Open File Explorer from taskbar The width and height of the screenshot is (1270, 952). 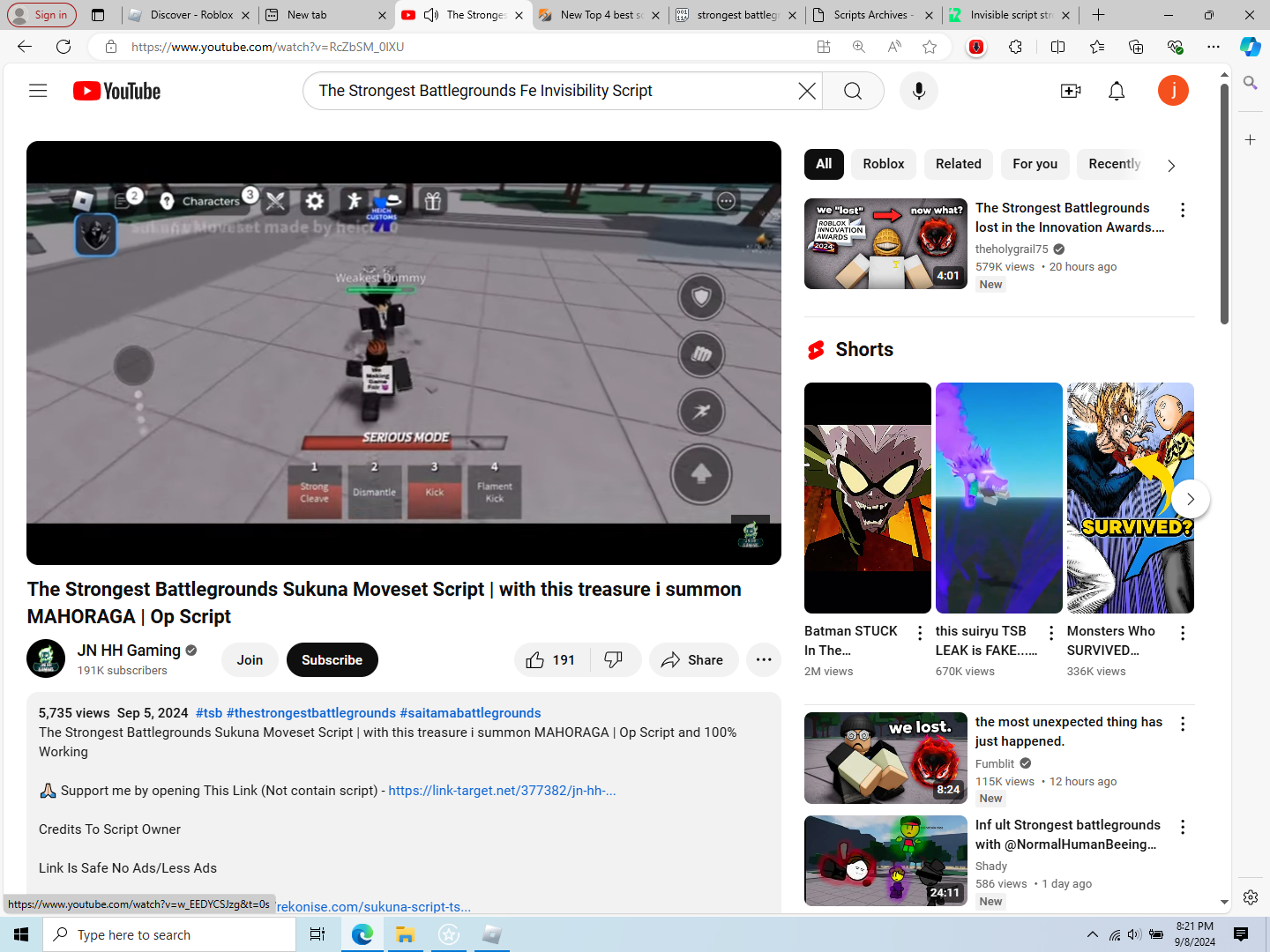click(x=405, y=934)
